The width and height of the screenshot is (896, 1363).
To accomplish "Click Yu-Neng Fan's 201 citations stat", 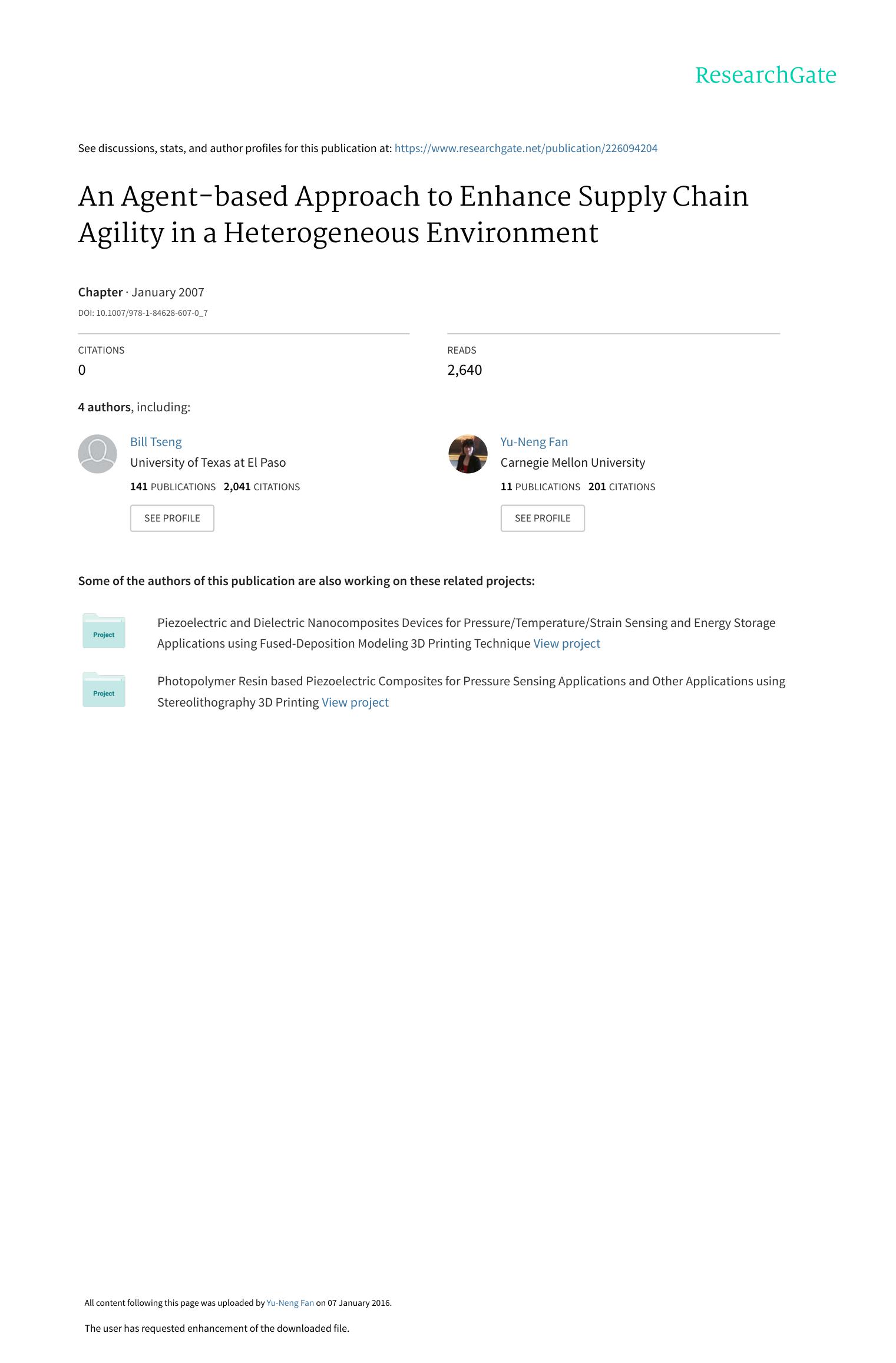I will pos(621,487).
